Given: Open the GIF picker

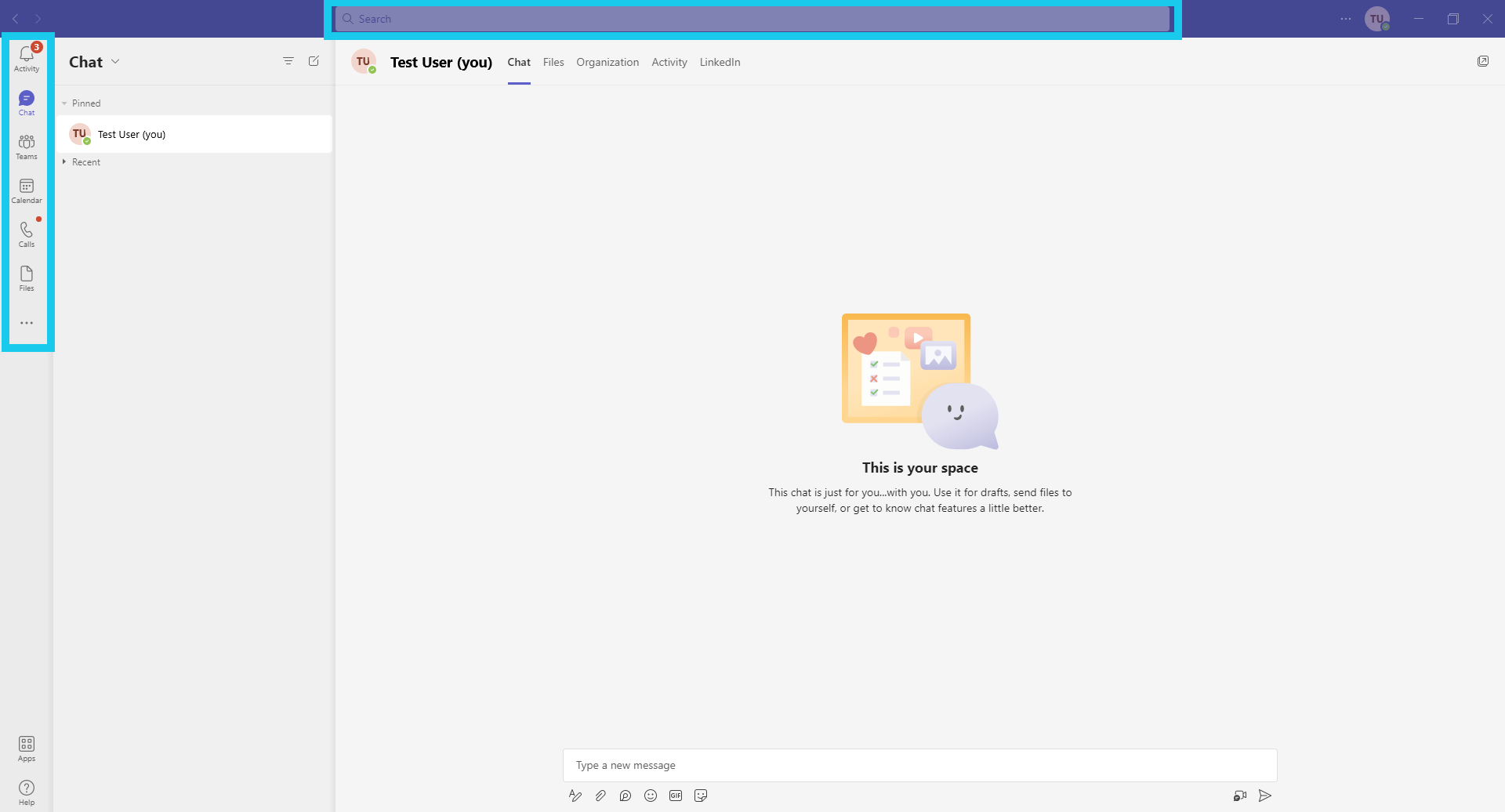Looking at the screenshot, I should pos(676,796).
